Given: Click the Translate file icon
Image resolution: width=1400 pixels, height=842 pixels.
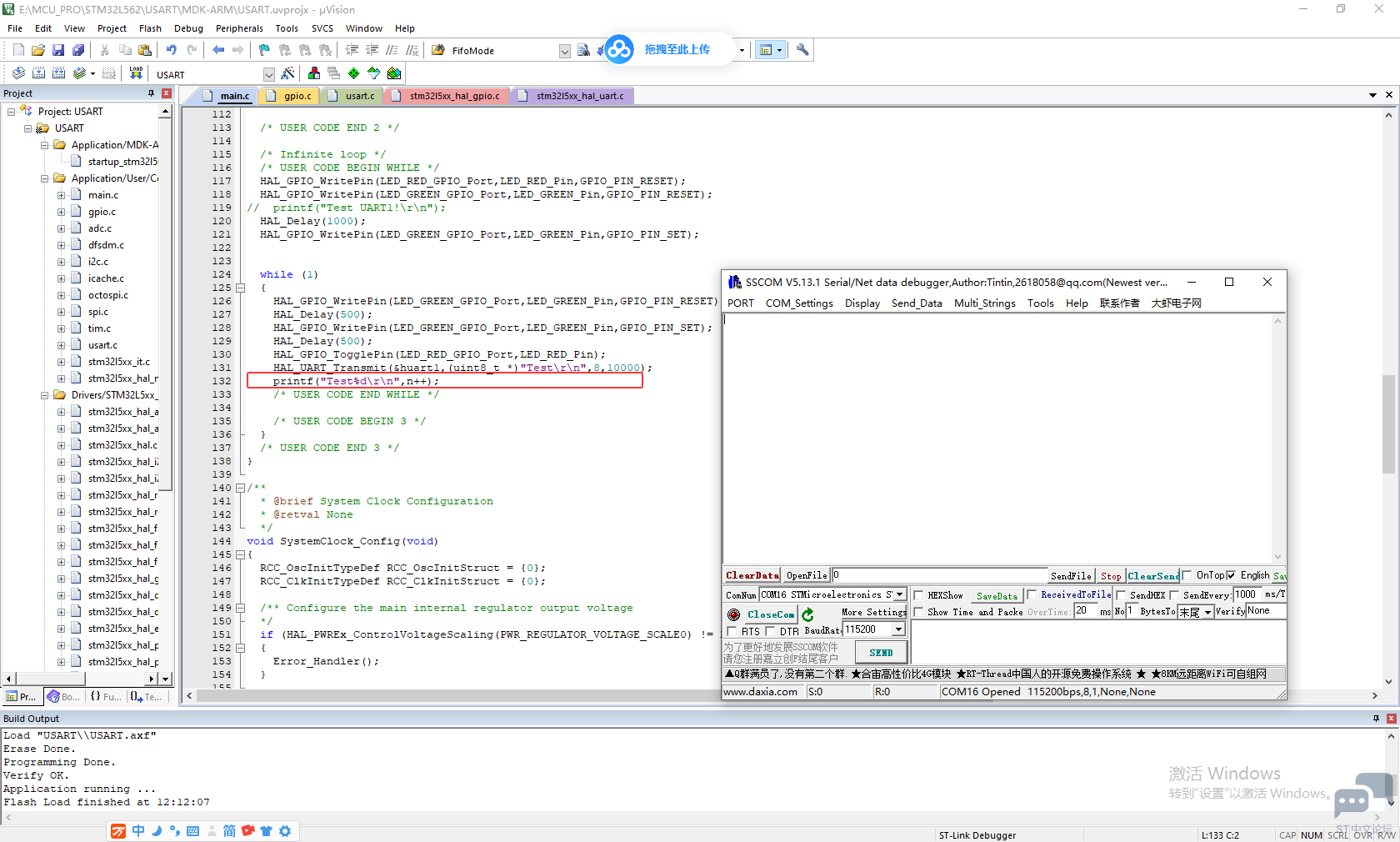Looking at the screenshot, I should point(18,73).
